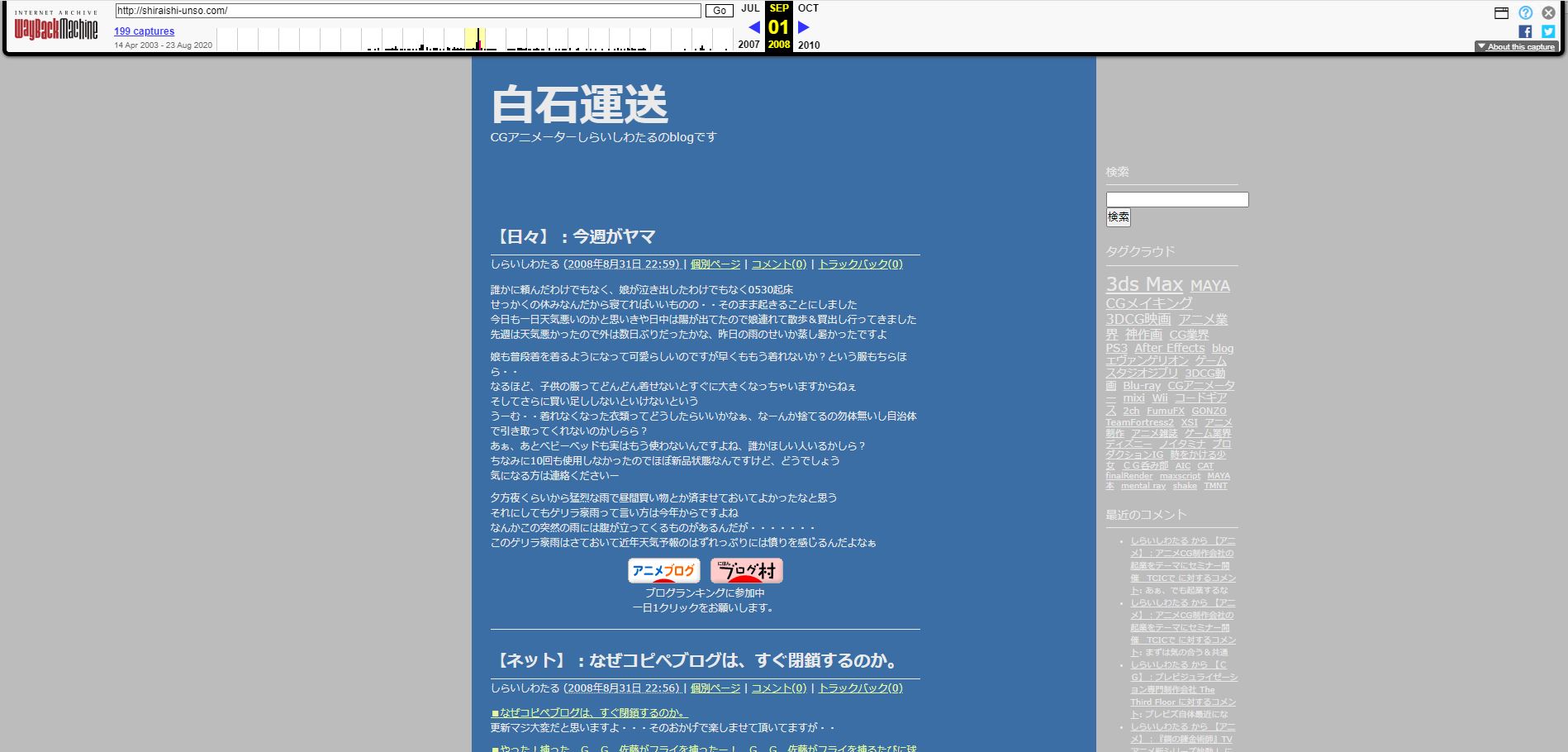Select the 3ds Max tag
Screen dimensions: 1568x752
(1144, 284)
